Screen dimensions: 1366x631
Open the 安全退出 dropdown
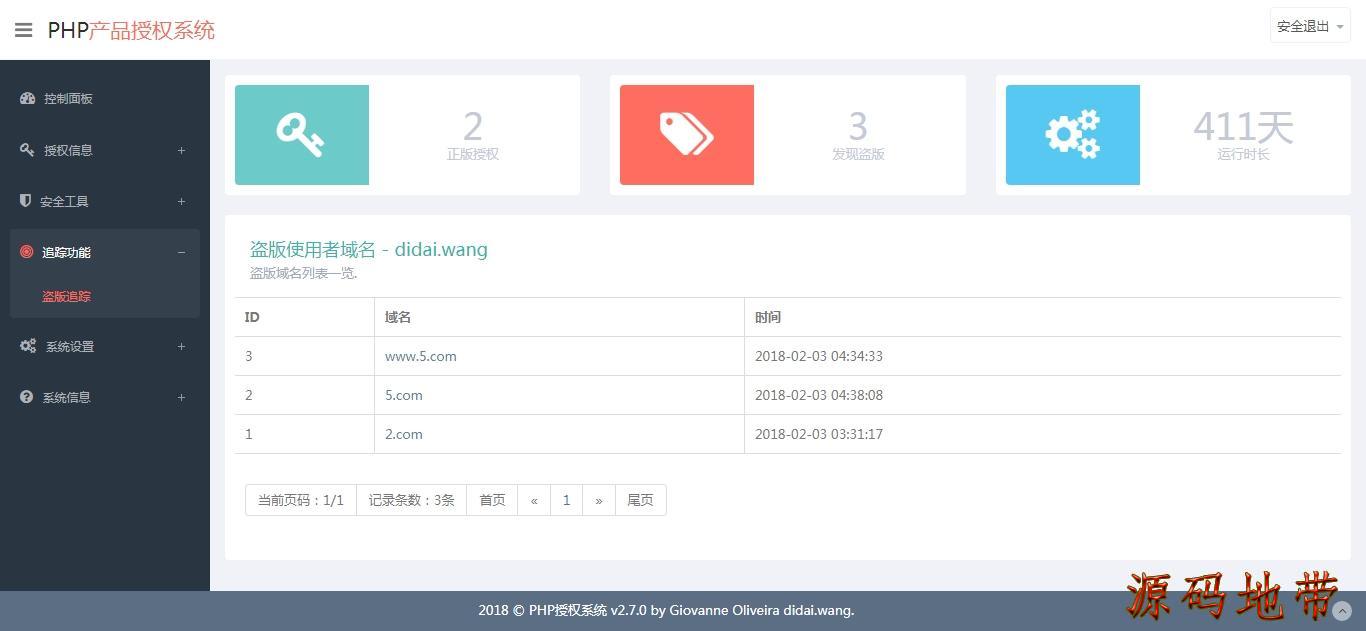pyautogui.click(x=1309, y=27)
